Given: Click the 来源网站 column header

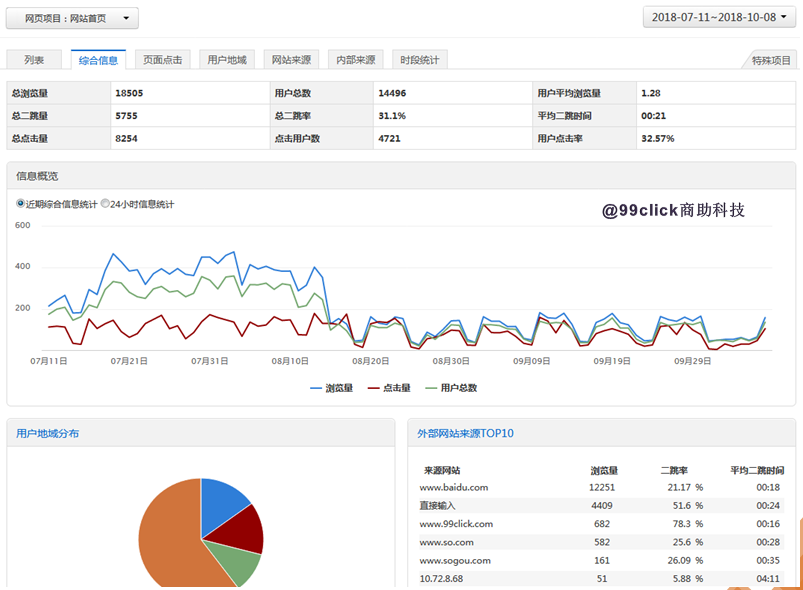Looking at the screenshot, I should pyautogui.click(x=442, y=470).
